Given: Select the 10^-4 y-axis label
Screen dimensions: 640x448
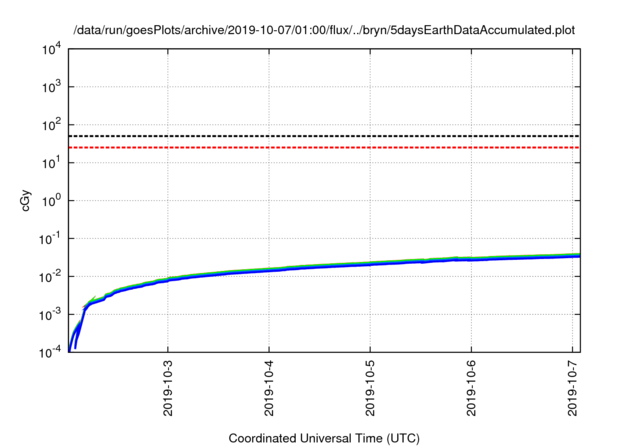Looking at the screenshot, I should pos(50,352).
